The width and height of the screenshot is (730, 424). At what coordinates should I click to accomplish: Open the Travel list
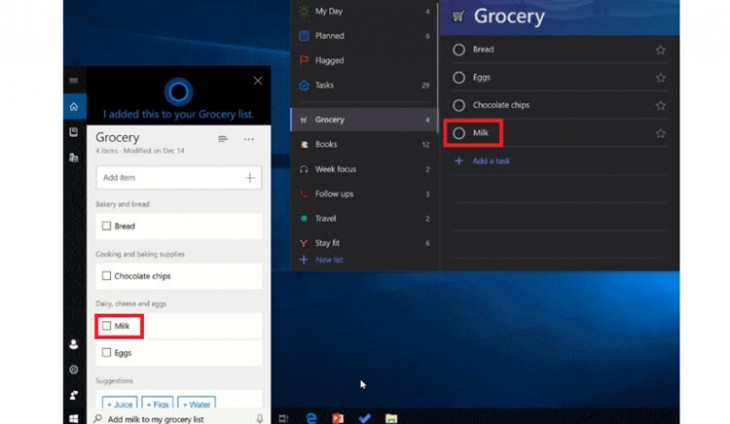[x=364, y=218]
